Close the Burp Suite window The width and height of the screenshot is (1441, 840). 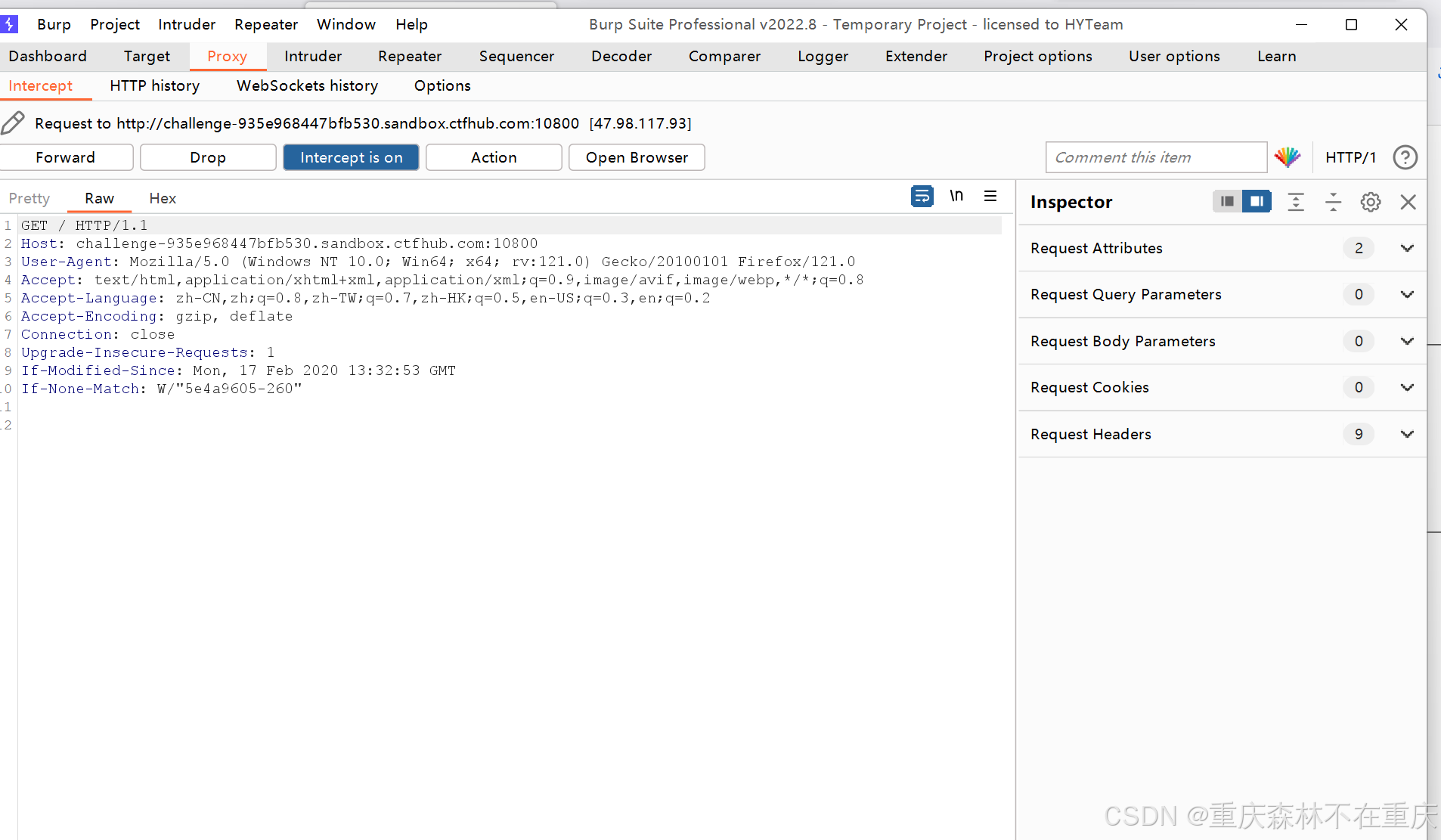[1401, 24]
